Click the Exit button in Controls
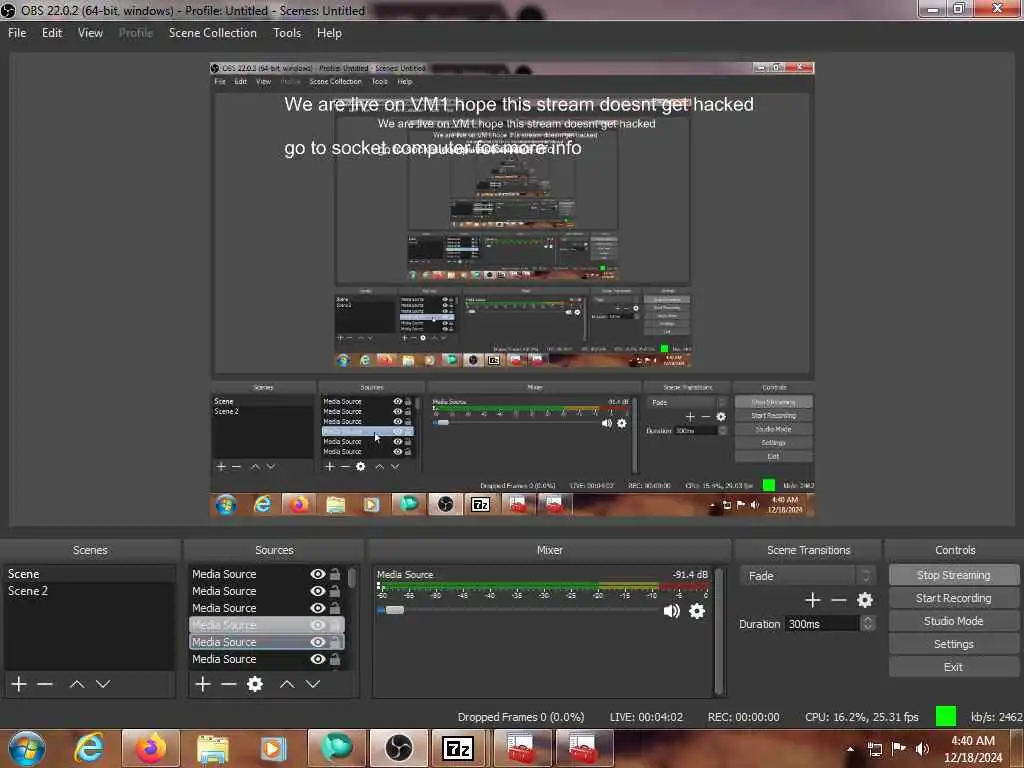 953,667
